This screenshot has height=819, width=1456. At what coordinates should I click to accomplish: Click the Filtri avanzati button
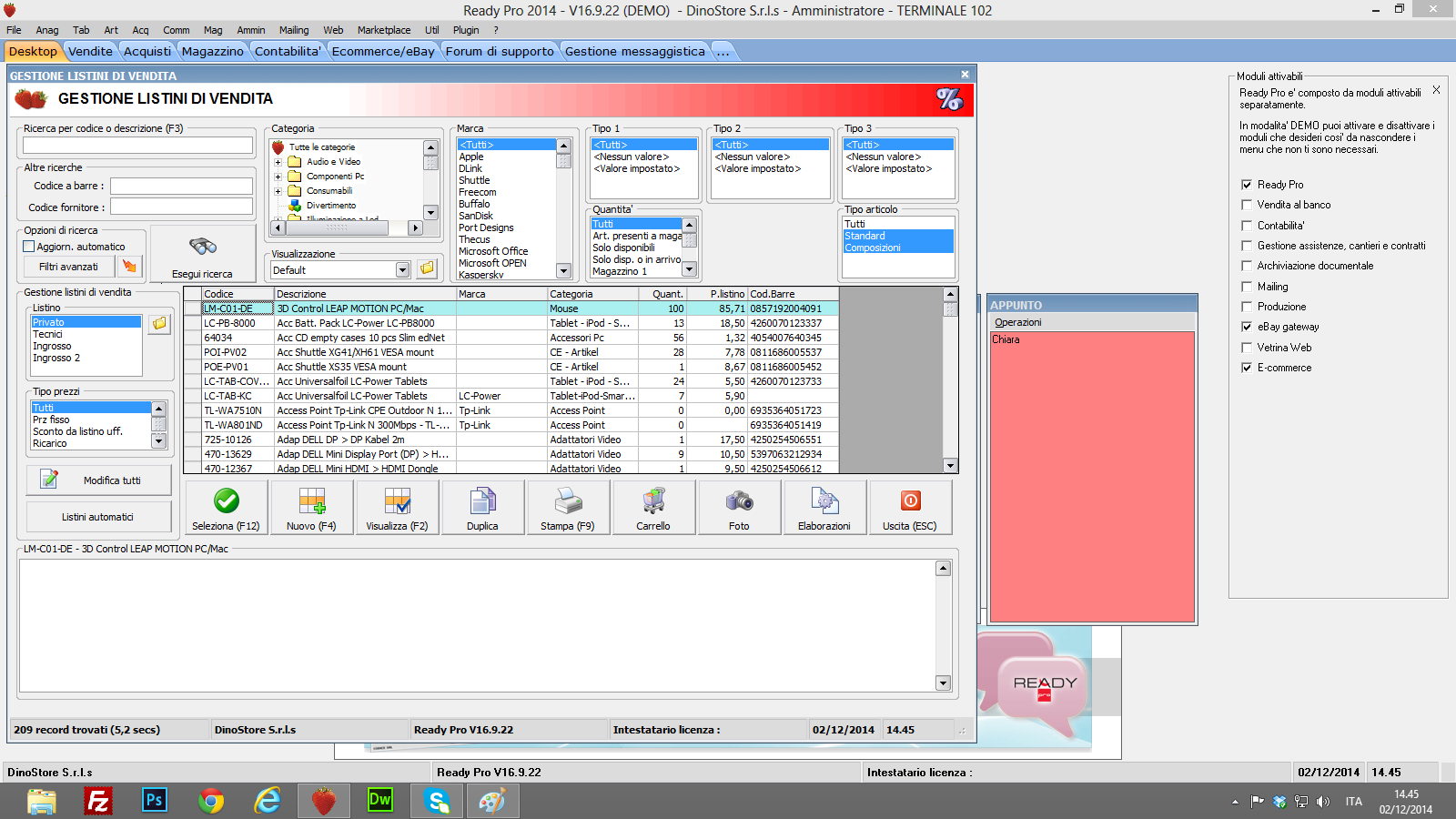coord(68,267)
